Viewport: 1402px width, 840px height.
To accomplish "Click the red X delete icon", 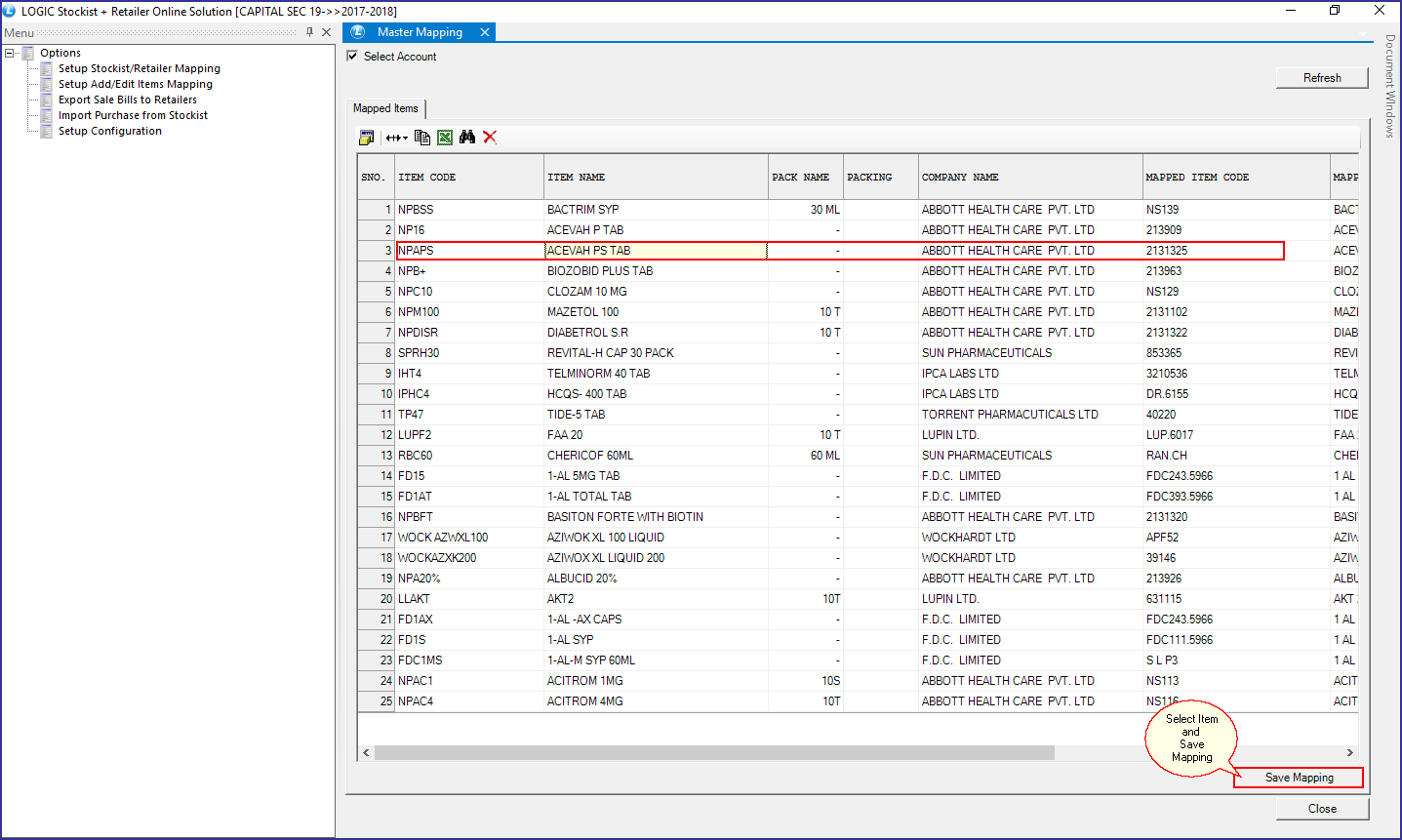I will [490, 138].
